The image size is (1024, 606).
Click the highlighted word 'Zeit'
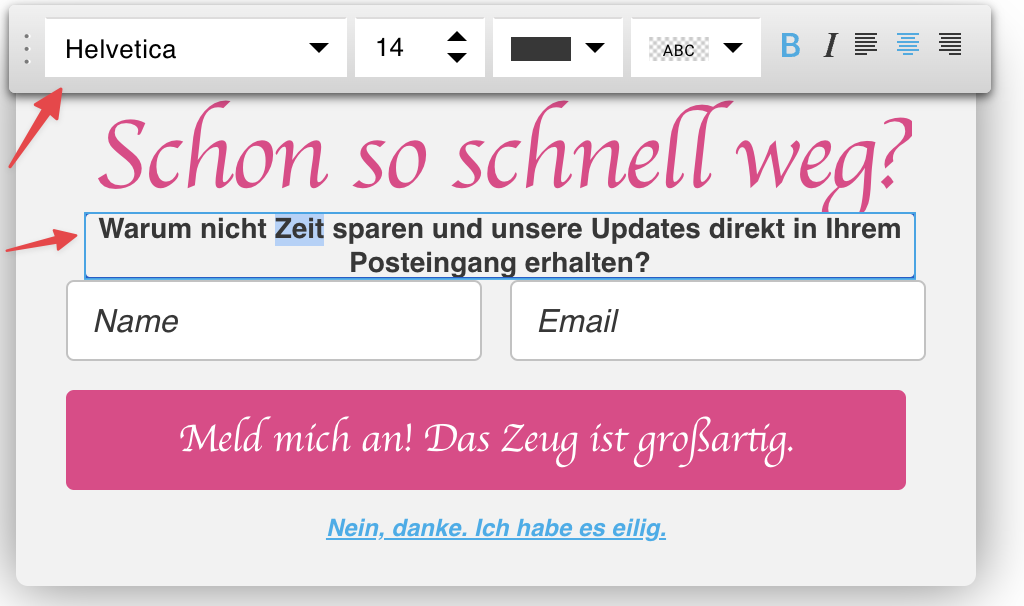click(299, 229)
